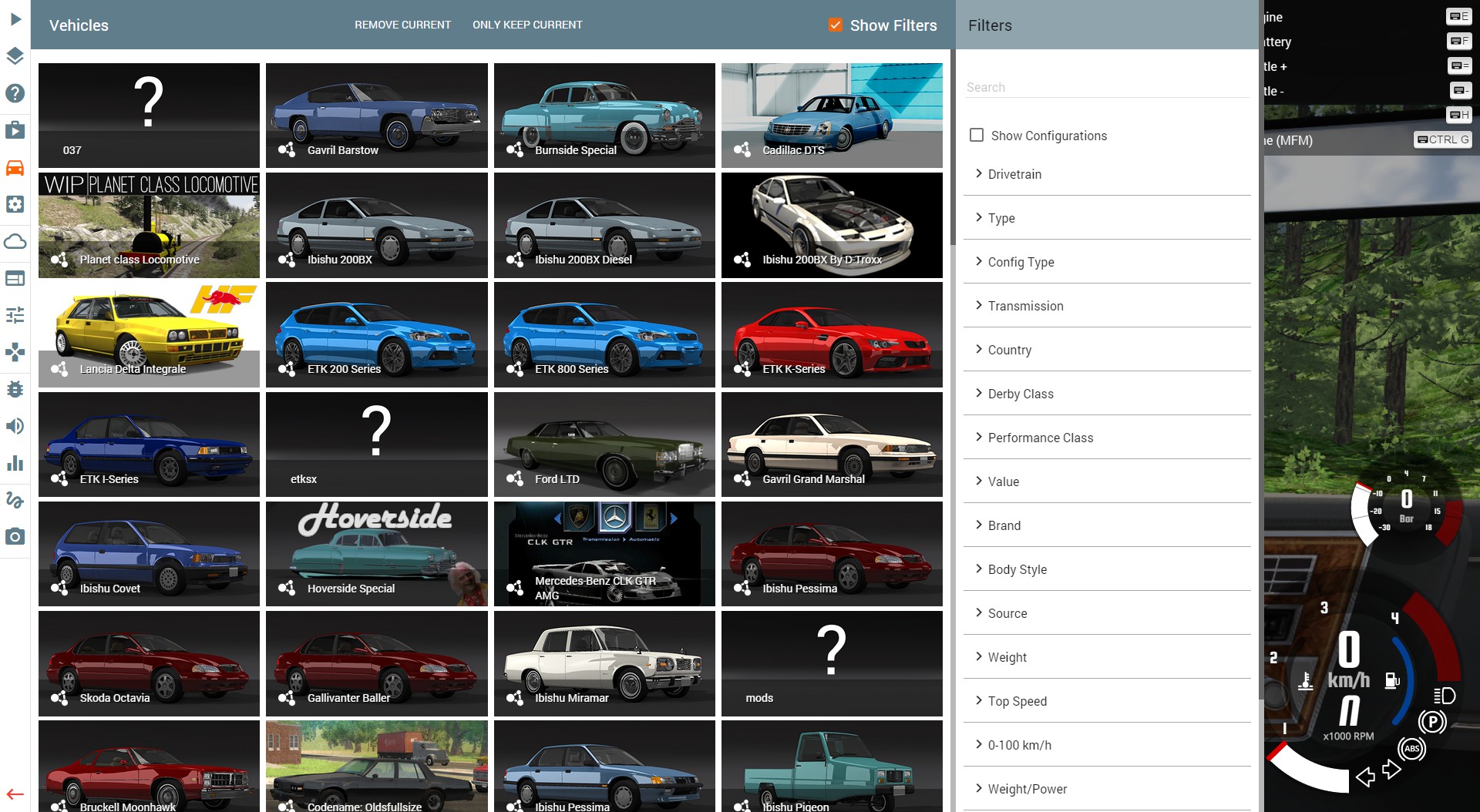
Task: Click REMOVE CURRENT button
Action: (x=402, y=25)
